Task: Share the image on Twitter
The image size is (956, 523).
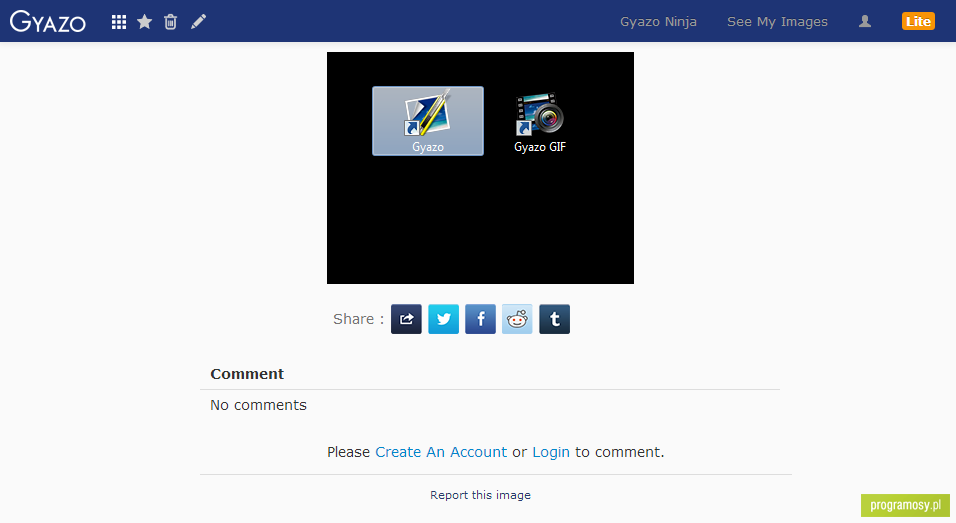Action: [443, 319]
